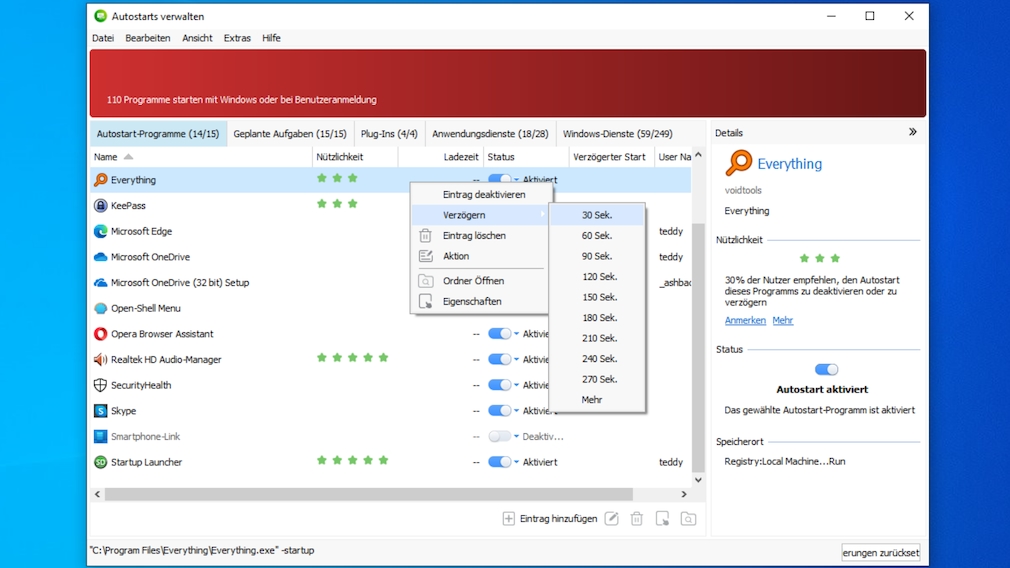The width and height of the screenshot is (1010, 568).
Task: Choose Eintrag deaktivieren in context menu
Action: tap(481, 194)
